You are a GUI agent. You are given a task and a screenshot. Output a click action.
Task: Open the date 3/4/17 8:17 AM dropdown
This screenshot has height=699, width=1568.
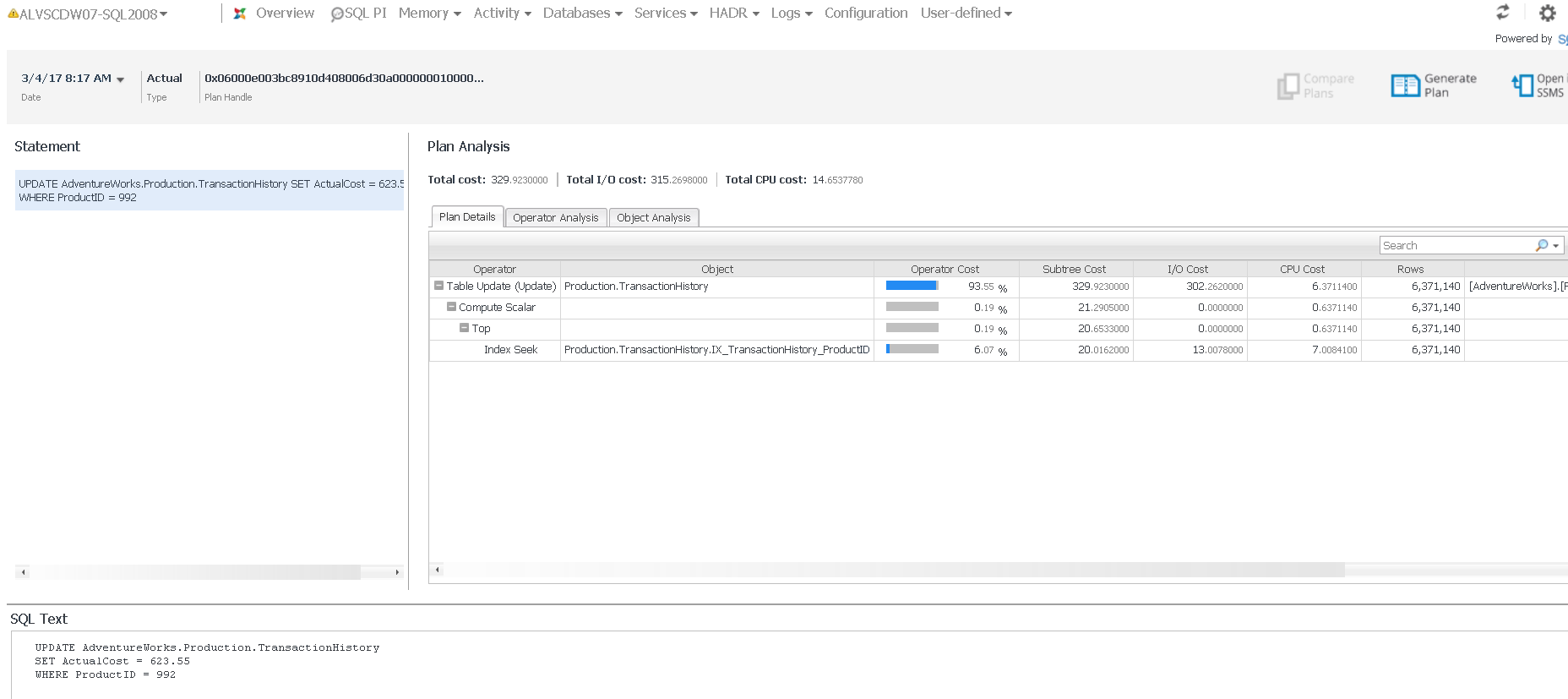120,79
